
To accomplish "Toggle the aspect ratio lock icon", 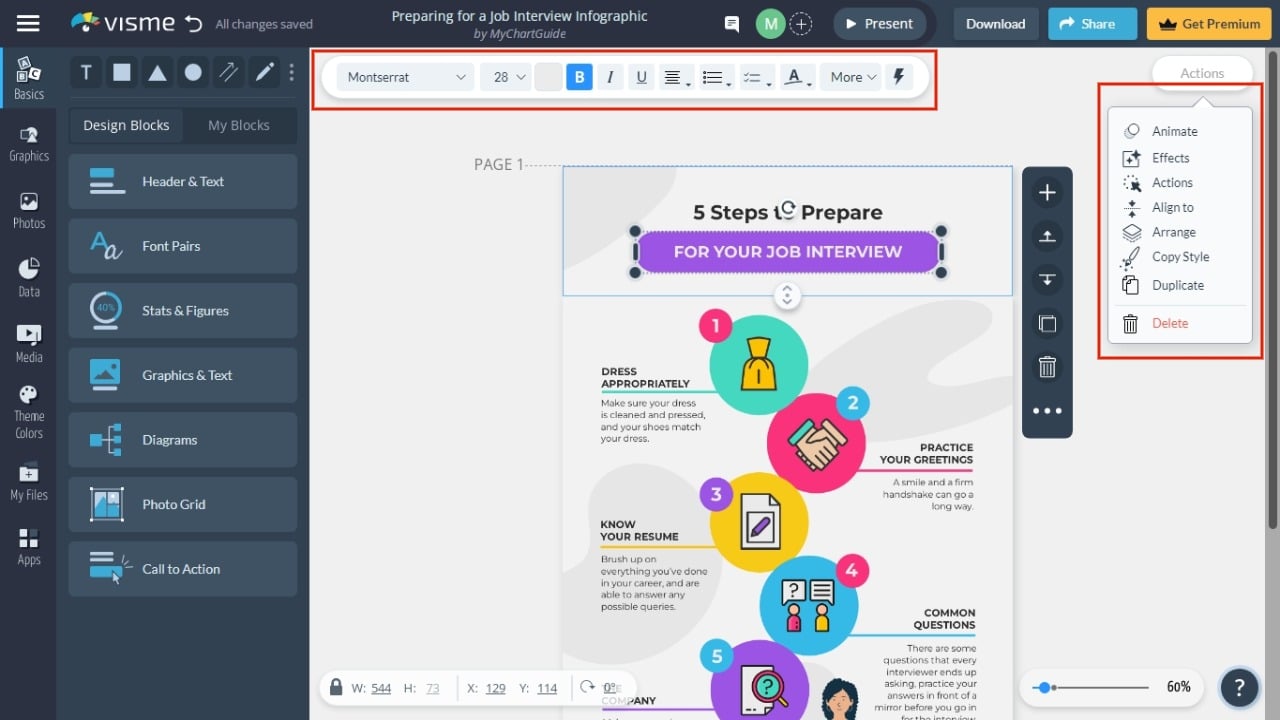I will click(335, 688).
